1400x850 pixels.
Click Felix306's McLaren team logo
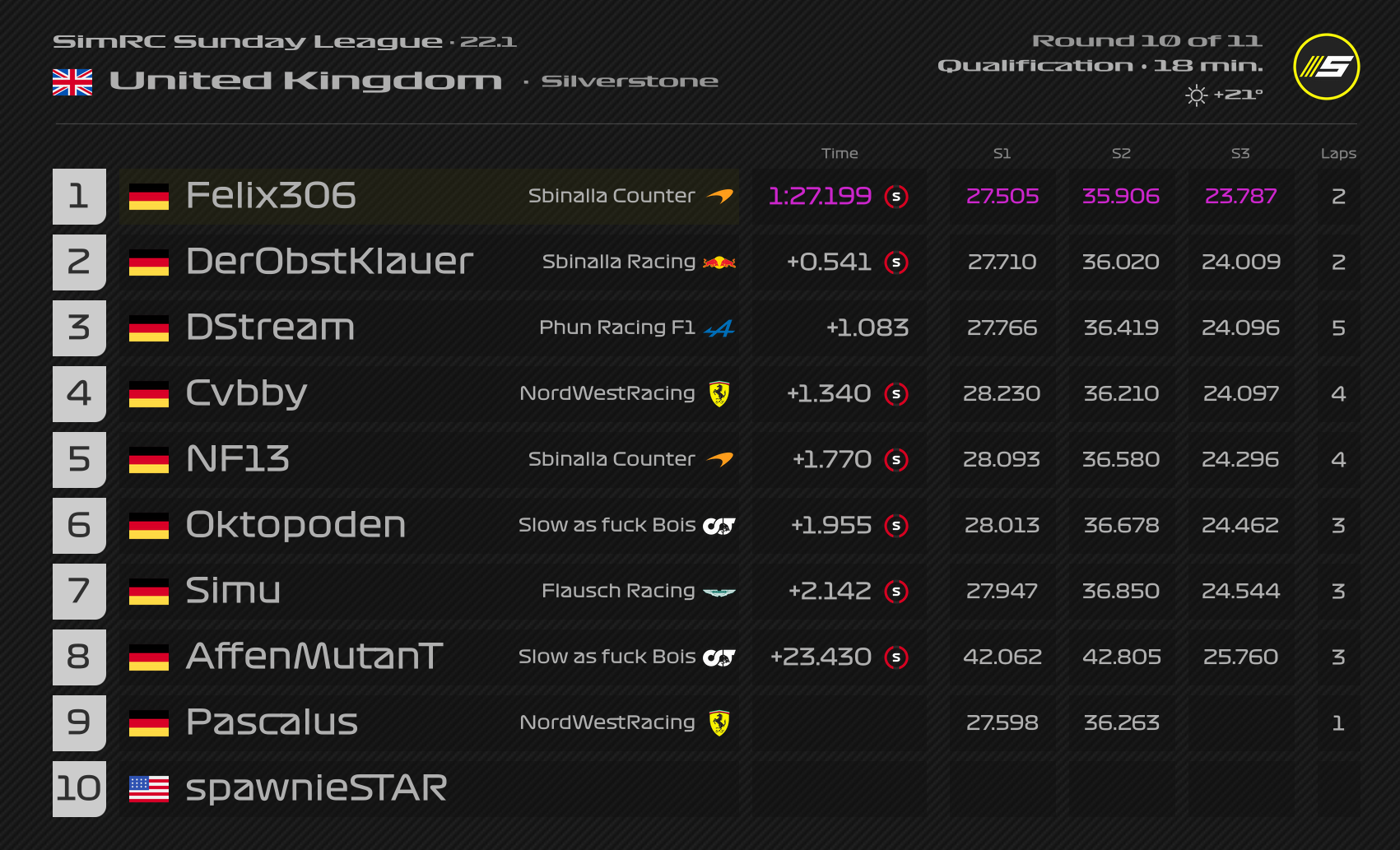tap(720, 196)
